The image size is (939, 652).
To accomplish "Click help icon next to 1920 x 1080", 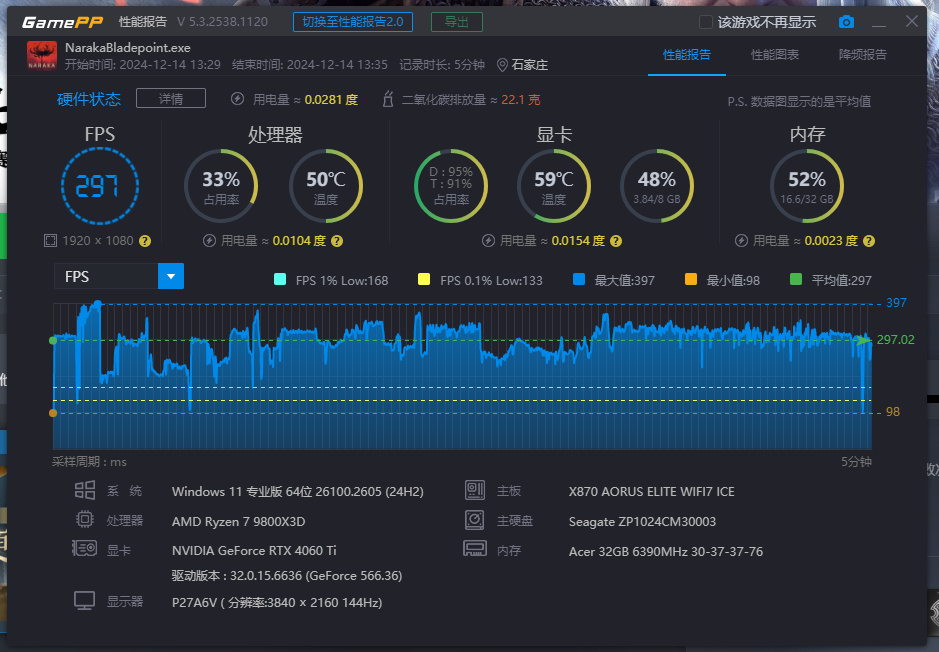I will pyautogui.click(x=145, y=241).
